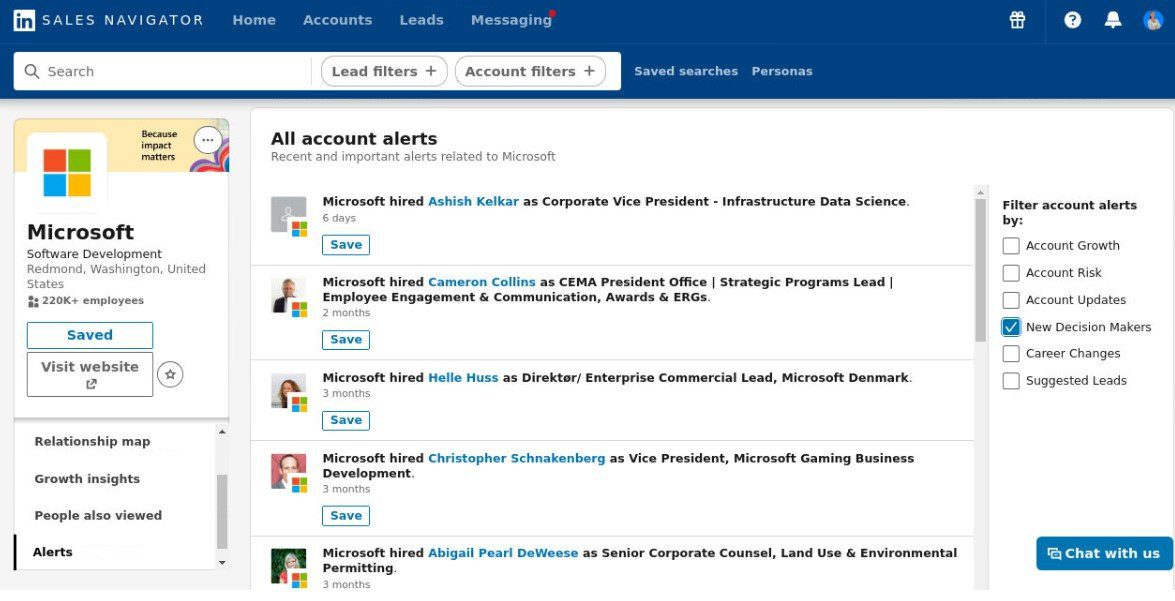Open Chat with us
This screenshot has width=1175, height=601.
pos(1105,554)
